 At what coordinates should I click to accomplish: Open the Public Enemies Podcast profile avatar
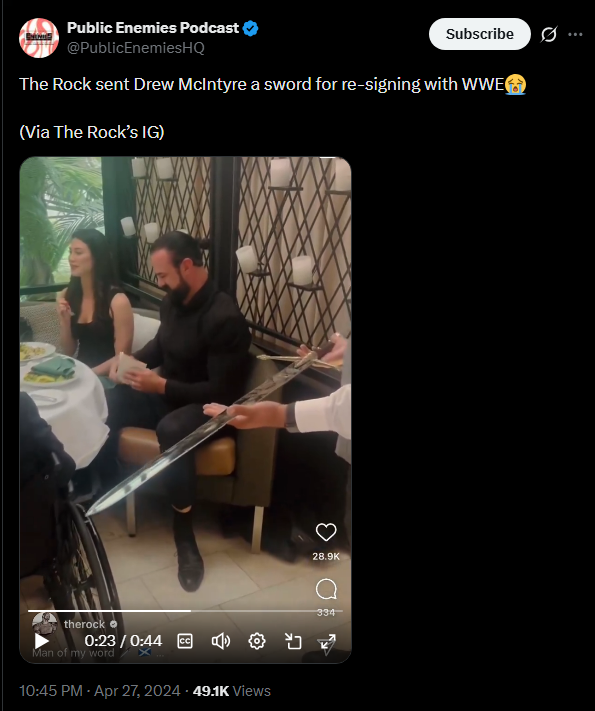coord(39,38)
